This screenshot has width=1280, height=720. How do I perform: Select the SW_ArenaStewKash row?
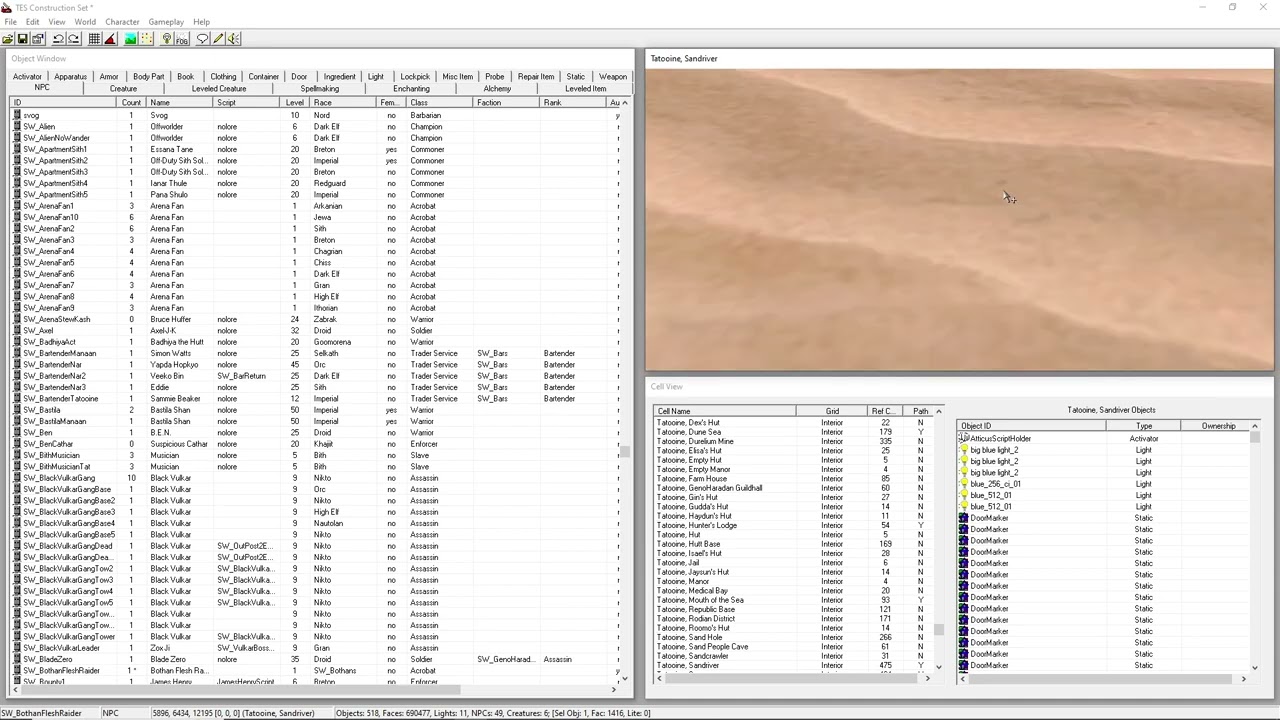(315, 320)
